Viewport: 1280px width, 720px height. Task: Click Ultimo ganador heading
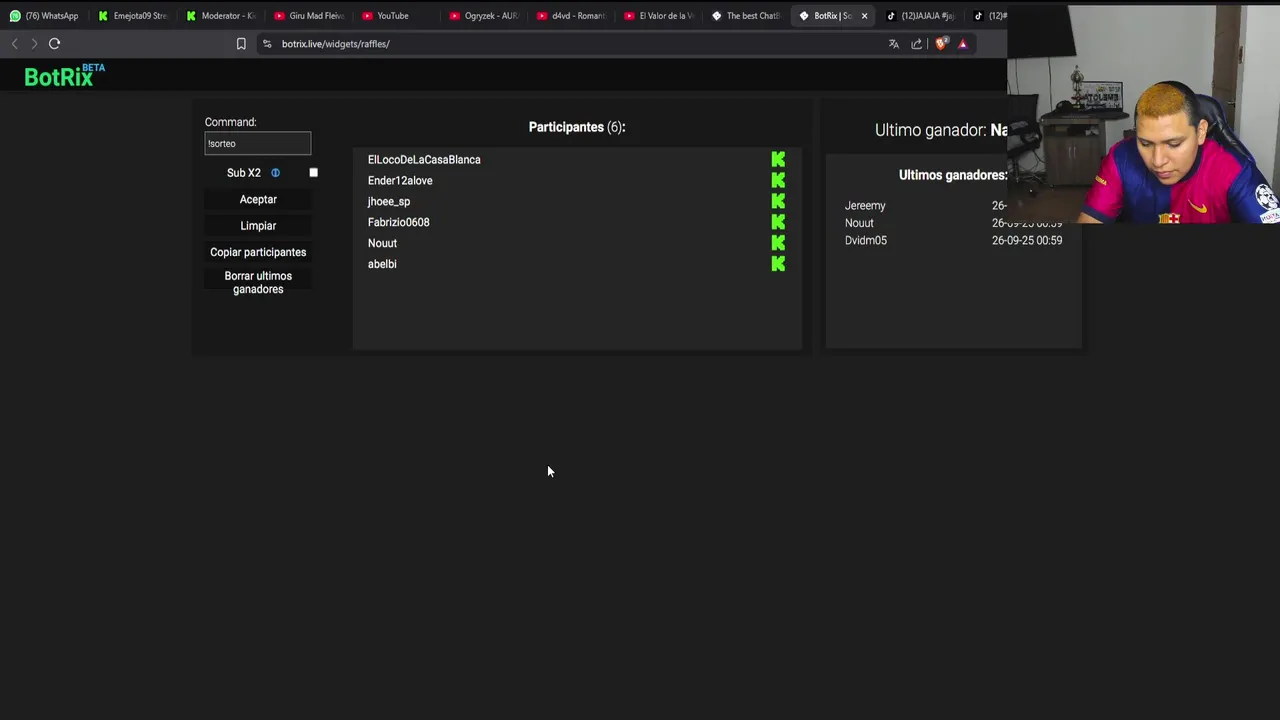[x=940, y=130]
